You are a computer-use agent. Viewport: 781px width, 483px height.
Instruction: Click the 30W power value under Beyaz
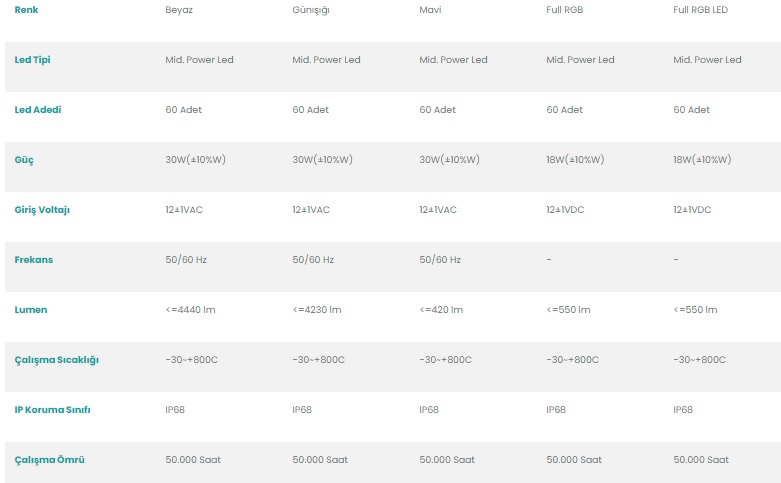[x=196, y=160]
